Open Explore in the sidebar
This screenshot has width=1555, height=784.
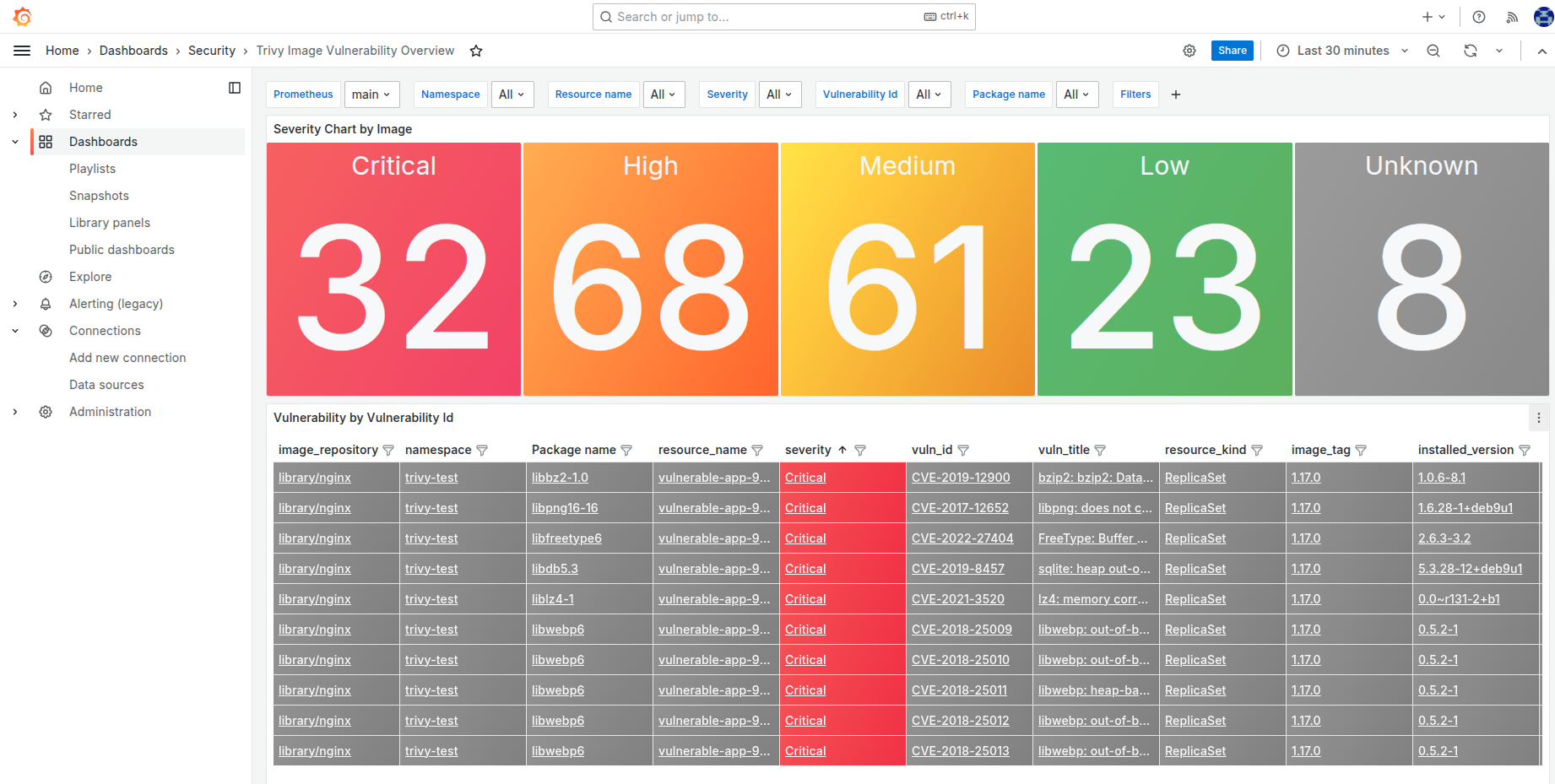[x=90, y=277]
